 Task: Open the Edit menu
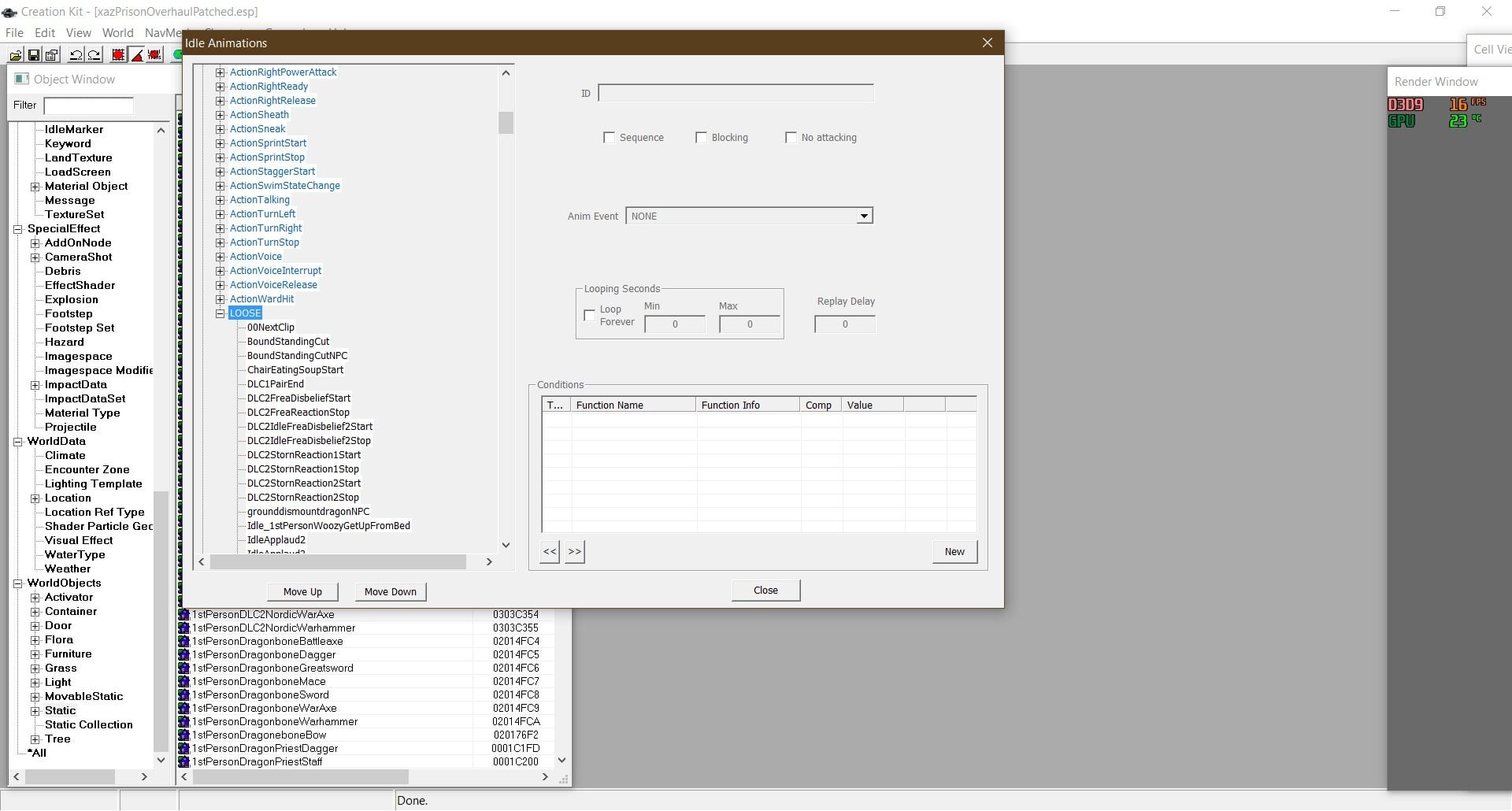click(x=45, y=33)
